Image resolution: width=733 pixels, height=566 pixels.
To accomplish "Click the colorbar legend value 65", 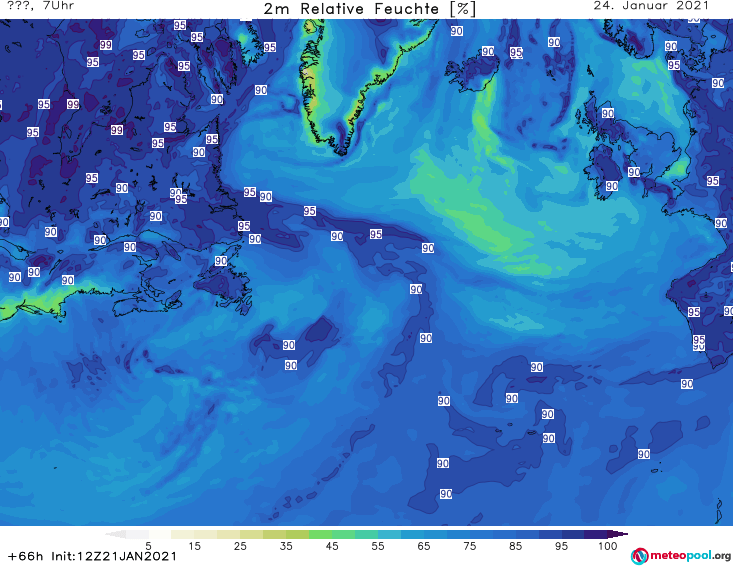I will [424, 546].
